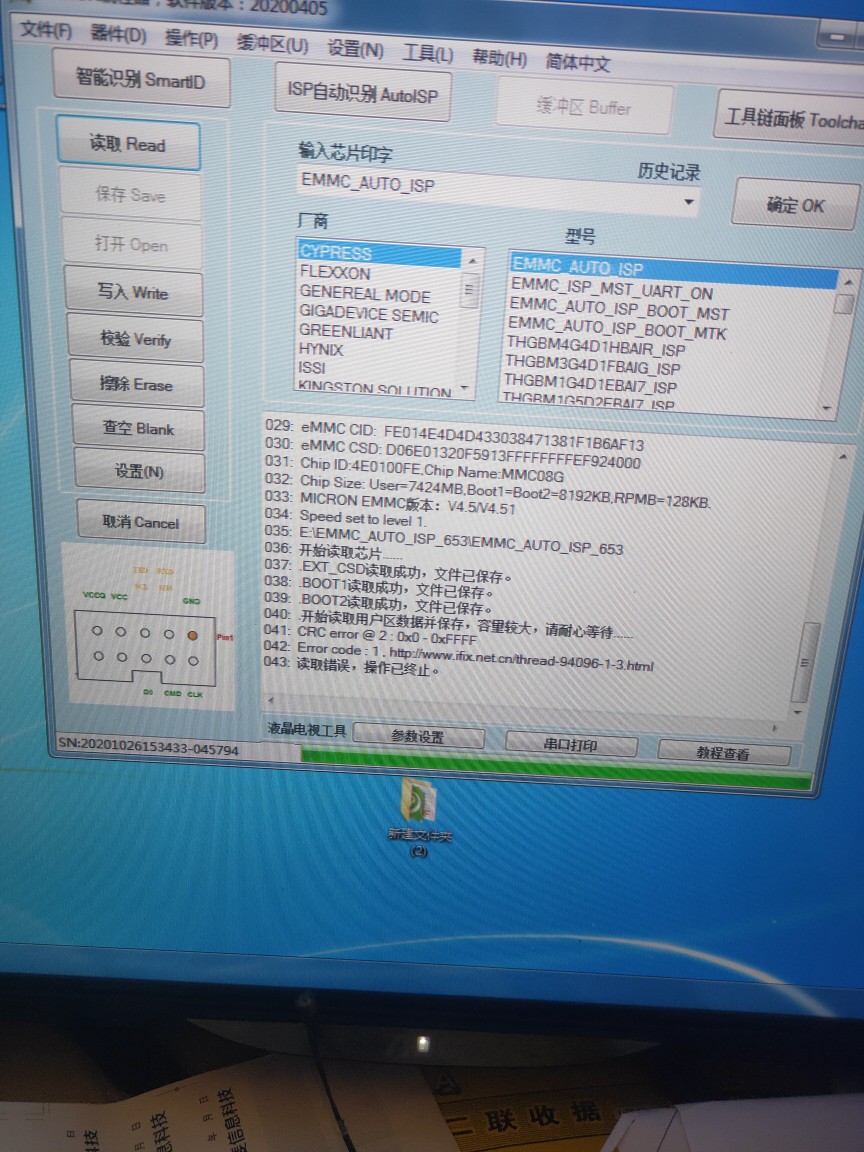Click the pin diagram image in left panel

147,627
